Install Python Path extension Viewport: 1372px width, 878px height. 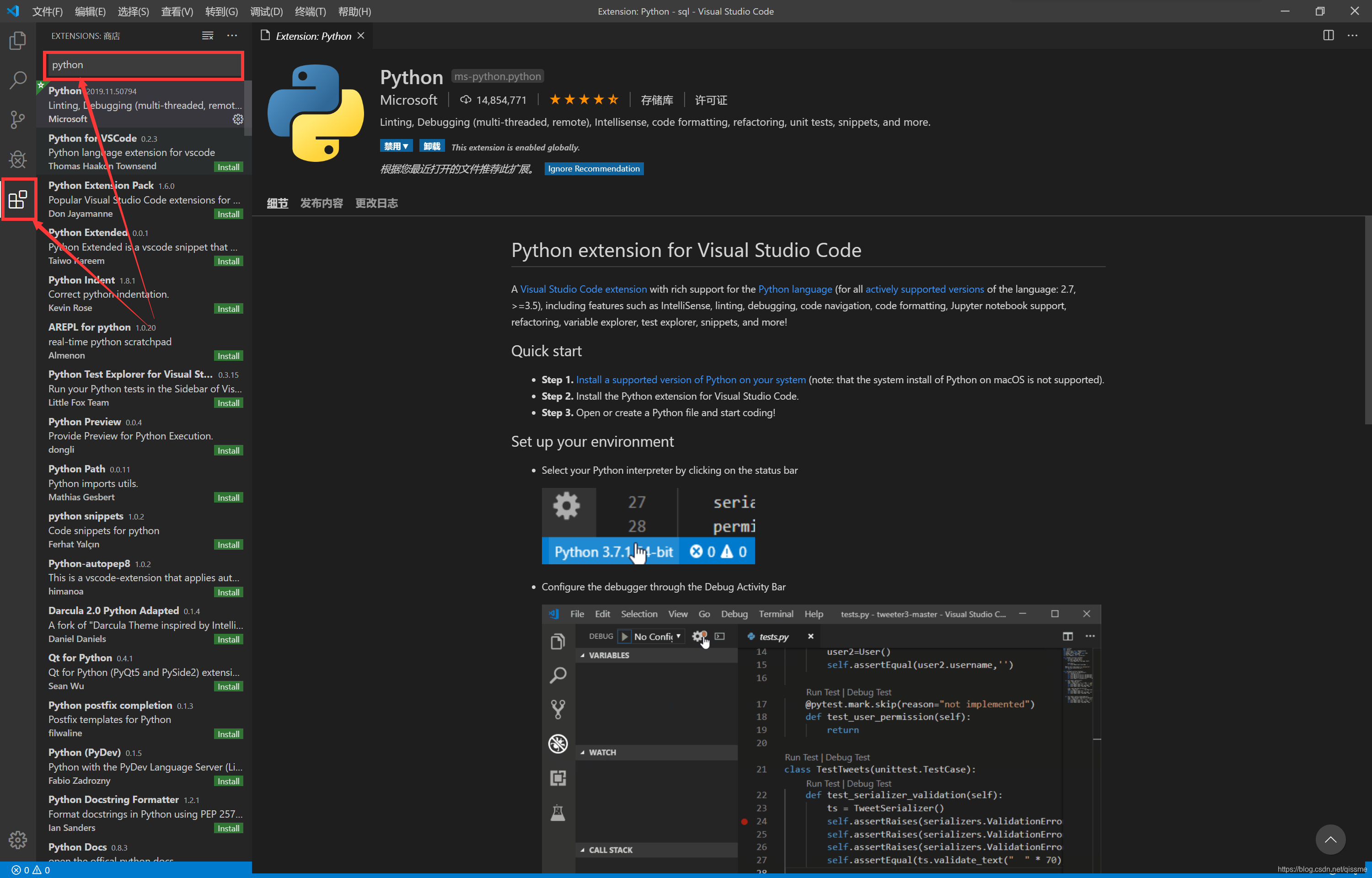click(x=229, y=498)
